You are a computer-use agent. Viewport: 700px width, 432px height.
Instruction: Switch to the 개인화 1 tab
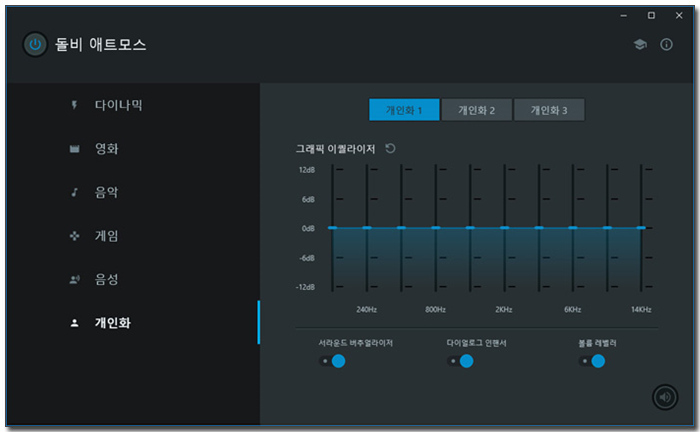click(404, 110)
